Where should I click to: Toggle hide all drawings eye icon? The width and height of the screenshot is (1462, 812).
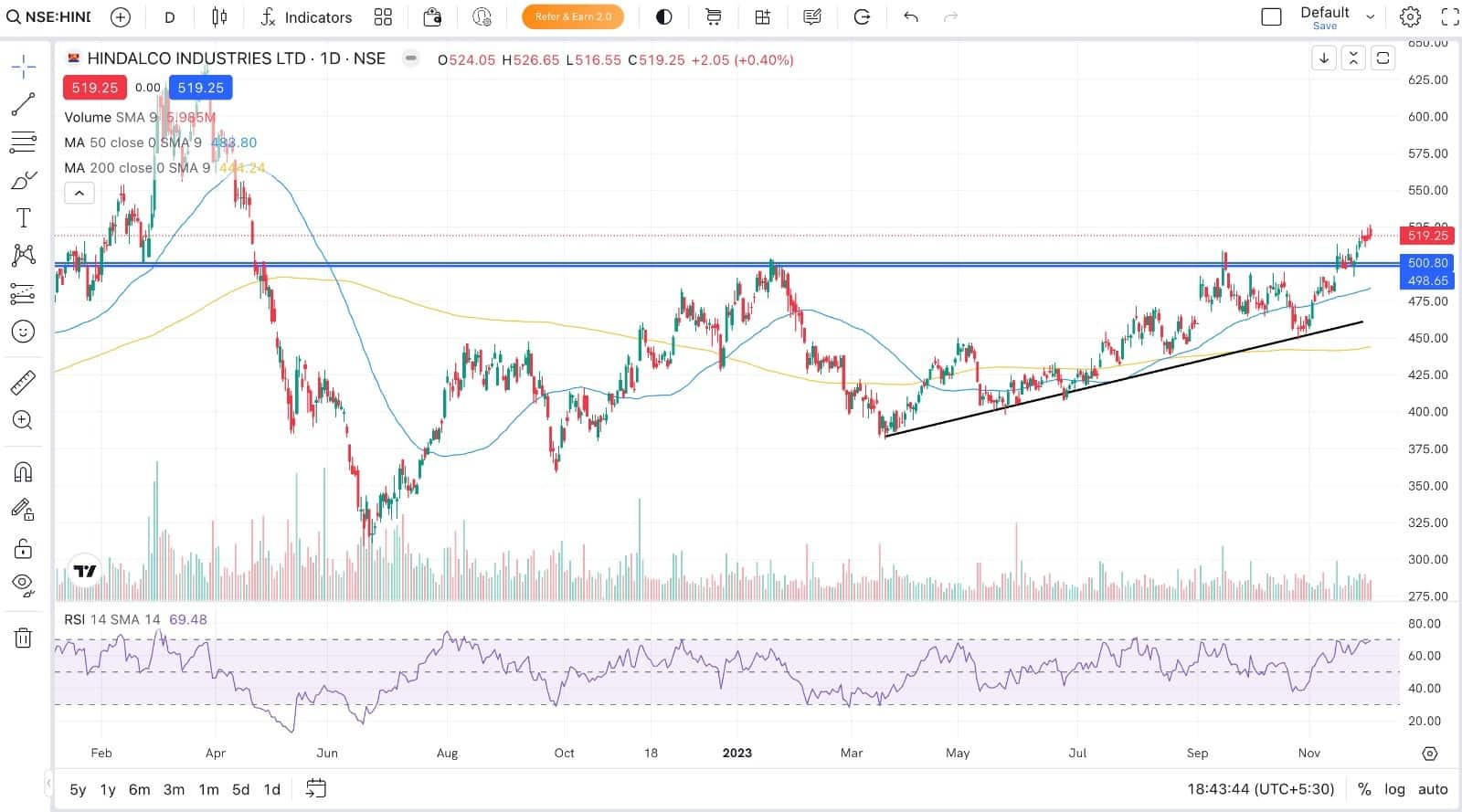[x=24, y=585]
